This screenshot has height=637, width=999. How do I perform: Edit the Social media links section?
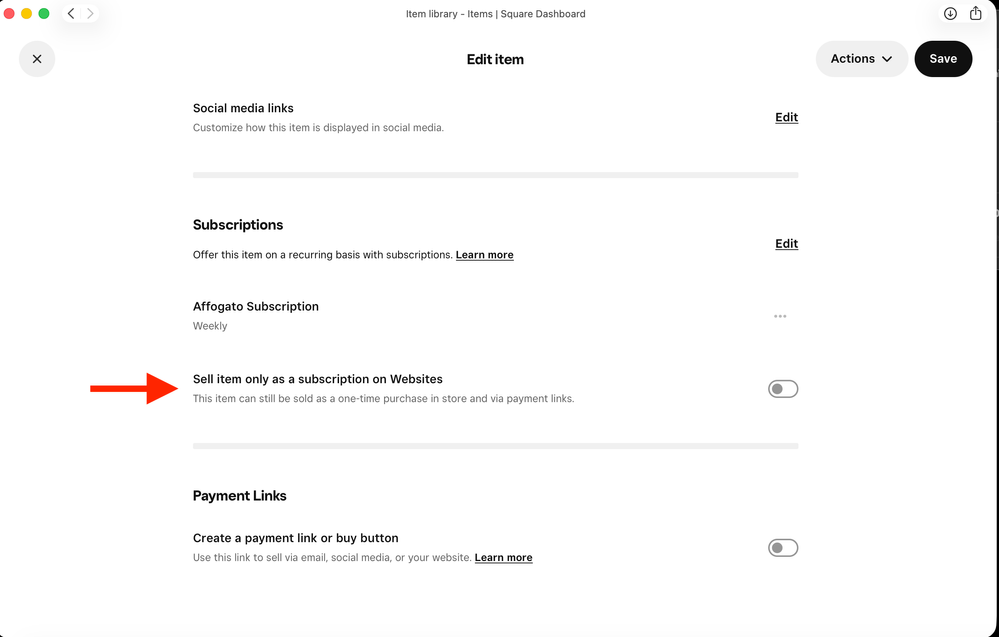click(x=786, y=117)
